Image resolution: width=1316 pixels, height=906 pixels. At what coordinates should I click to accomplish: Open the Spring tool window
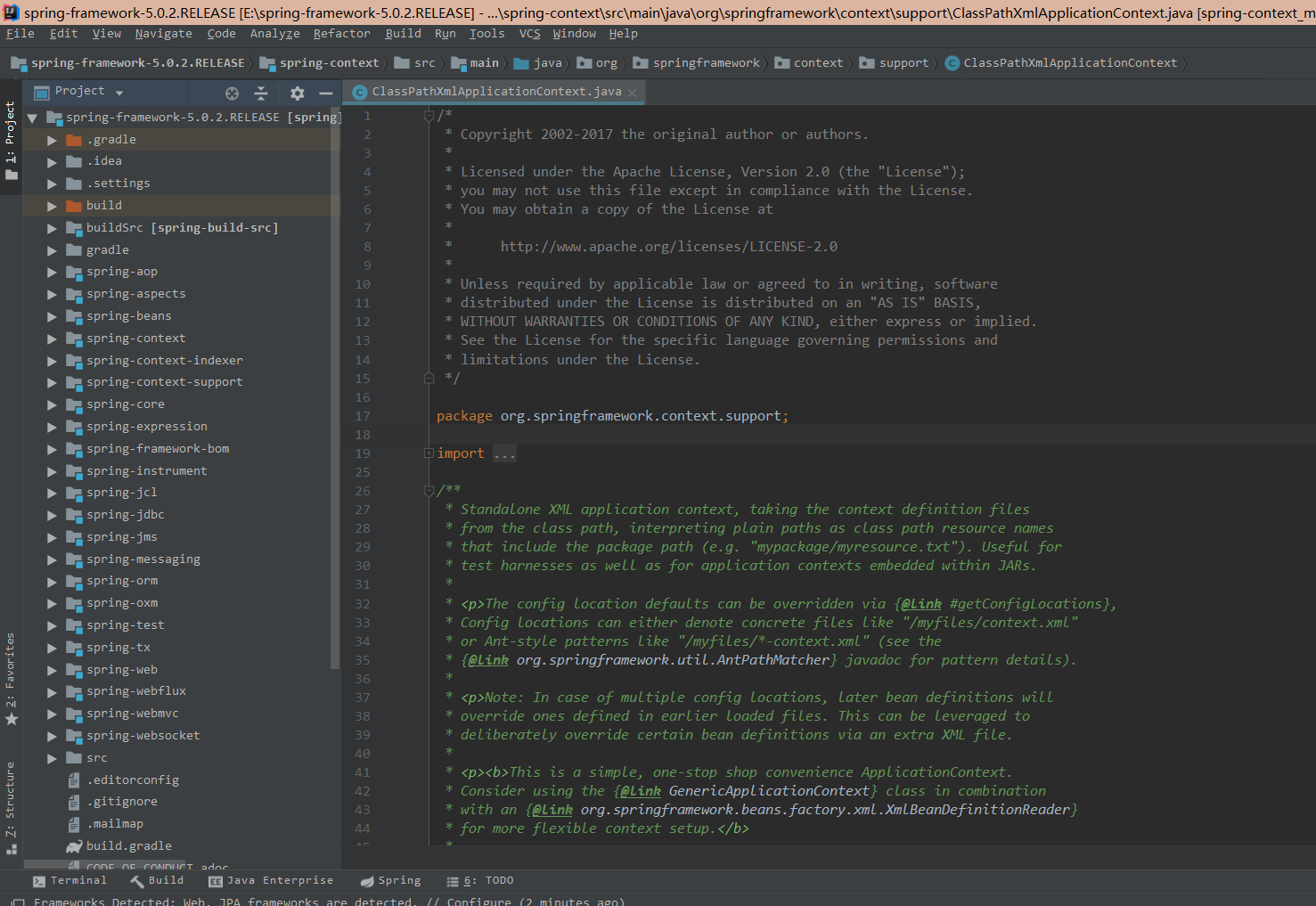click(390, 880)
